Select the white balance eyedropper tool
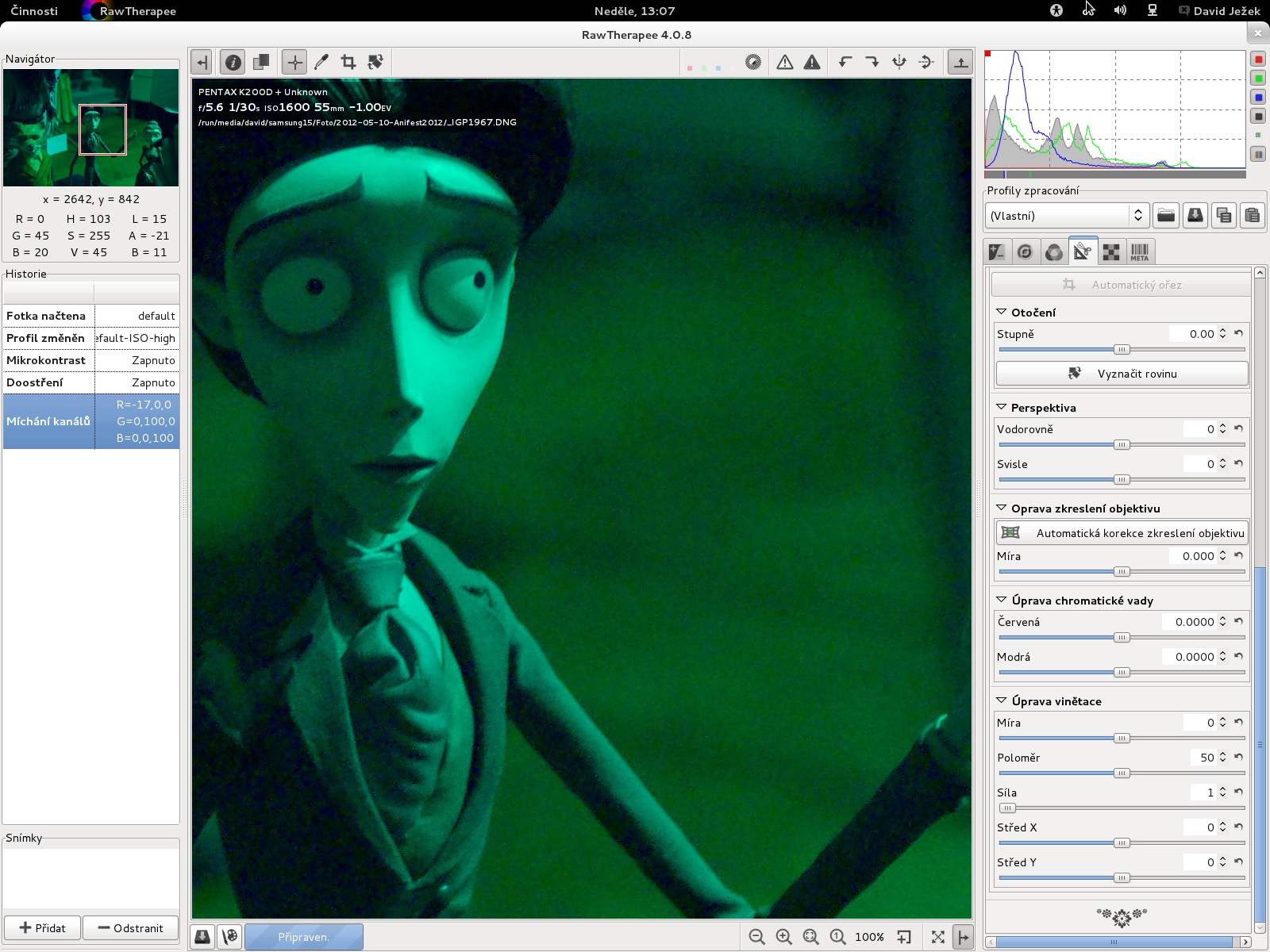The width and height of the screenshot is (1270, 952). (x=321, y=62)
